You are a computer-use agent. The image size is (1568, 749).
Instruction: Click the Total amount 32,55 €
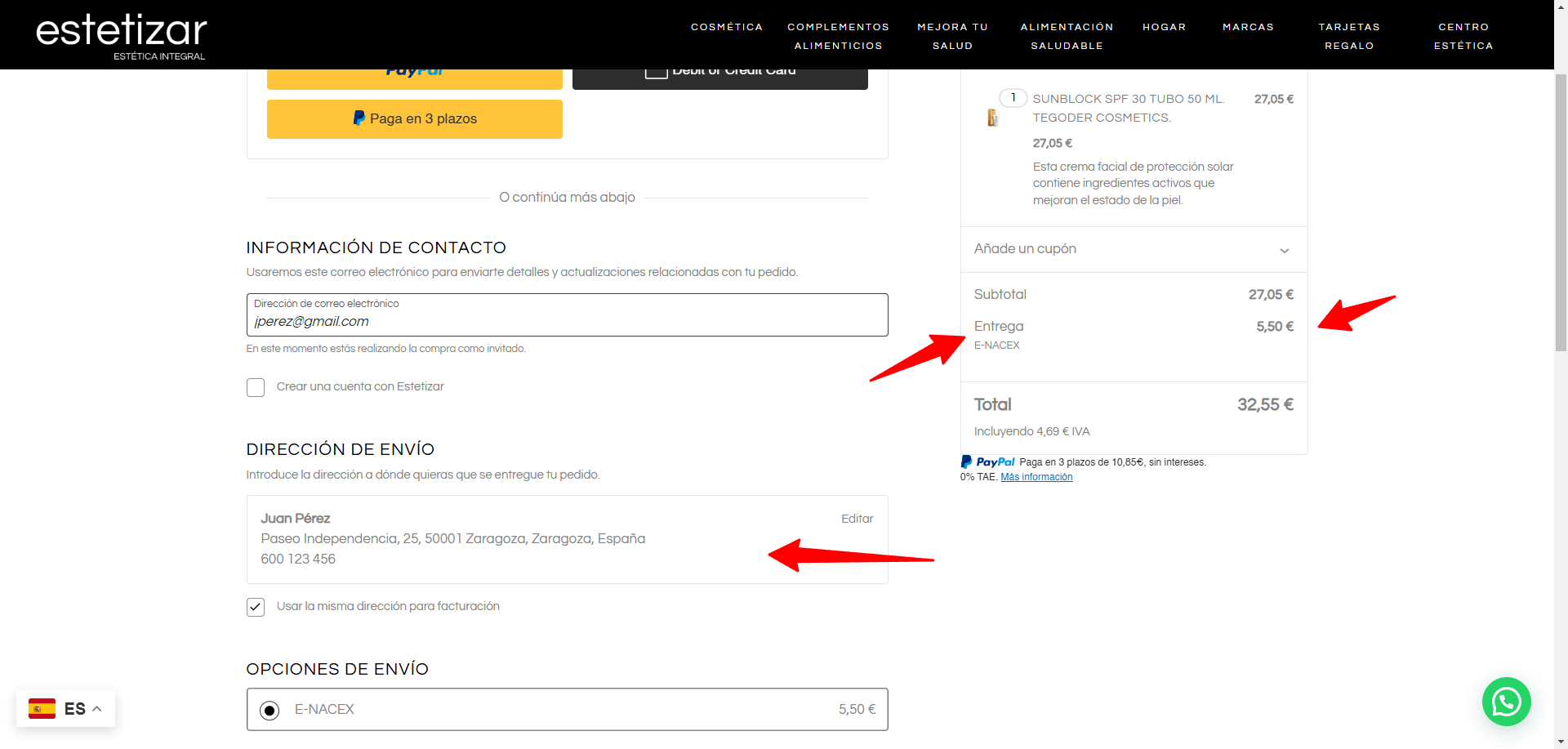(1265, 405)
